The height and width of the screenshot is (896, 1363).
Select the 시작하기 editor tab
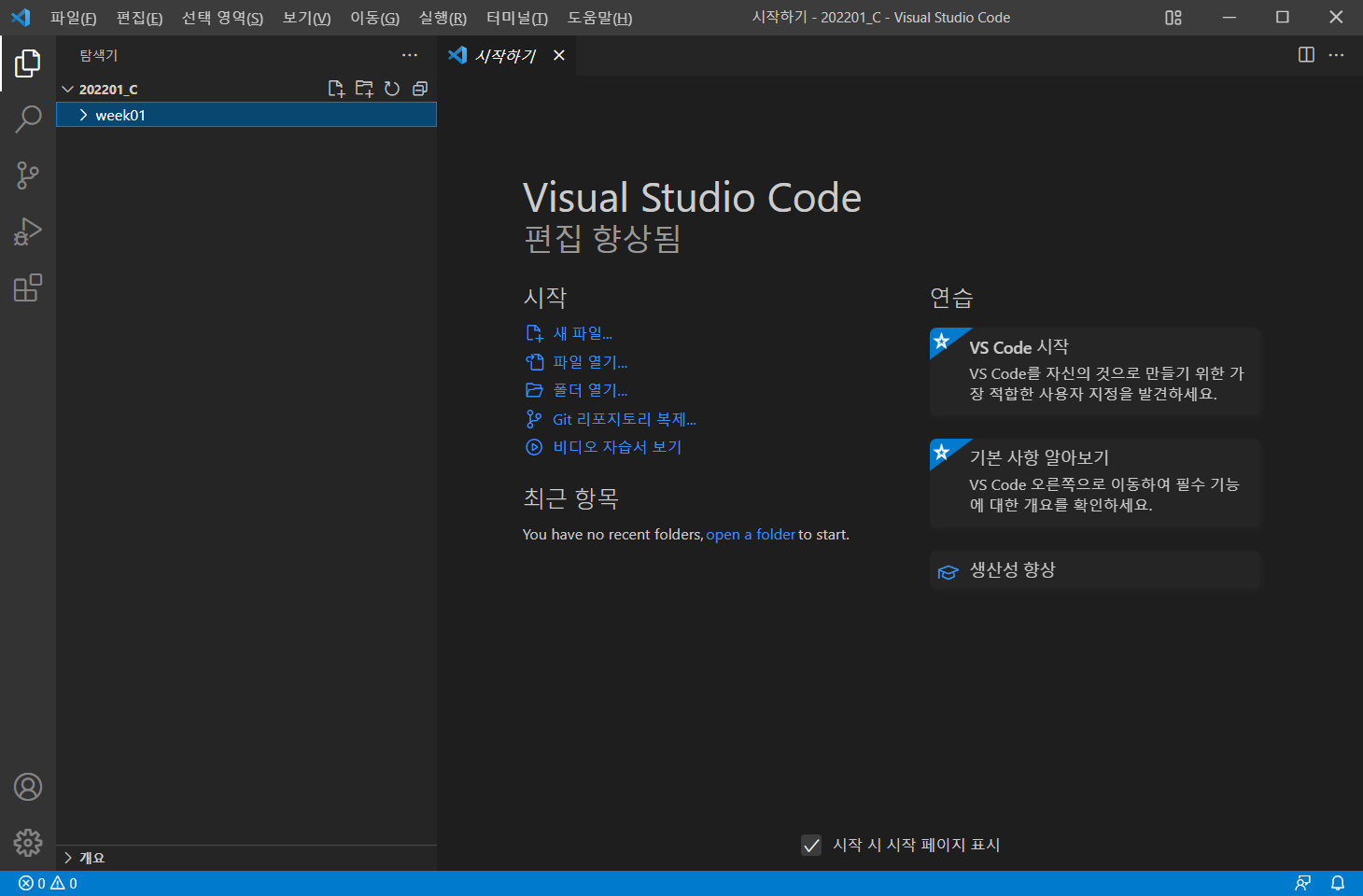pos(504,55)
